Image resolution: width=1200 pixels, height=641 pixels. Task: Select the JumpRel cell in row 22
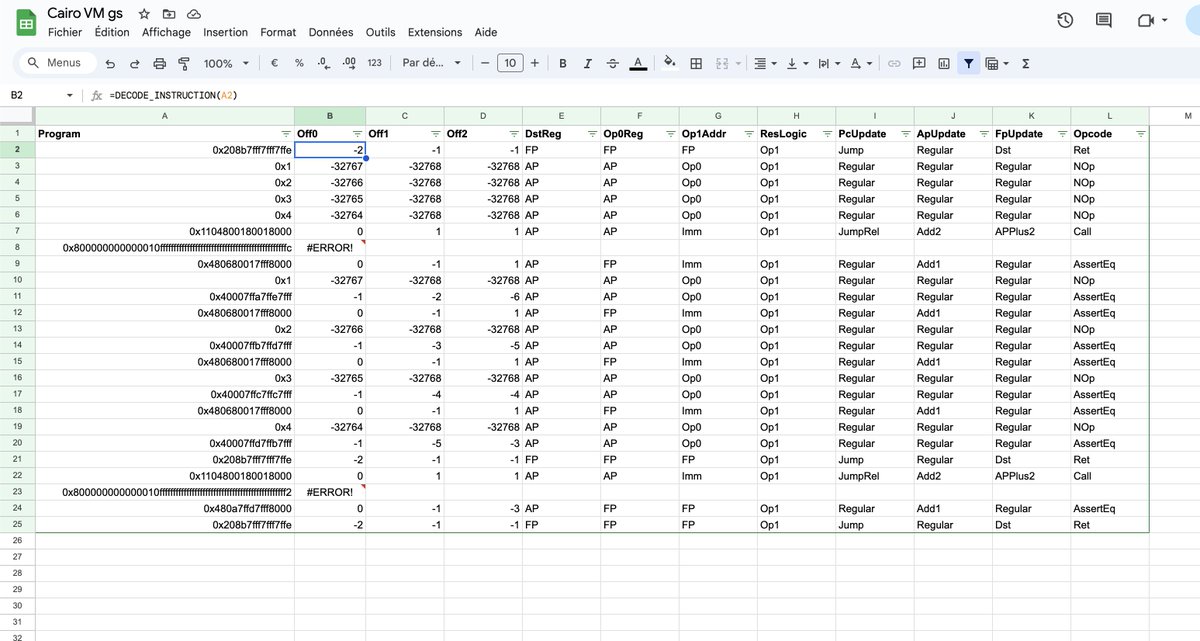(x=874, y=476)
